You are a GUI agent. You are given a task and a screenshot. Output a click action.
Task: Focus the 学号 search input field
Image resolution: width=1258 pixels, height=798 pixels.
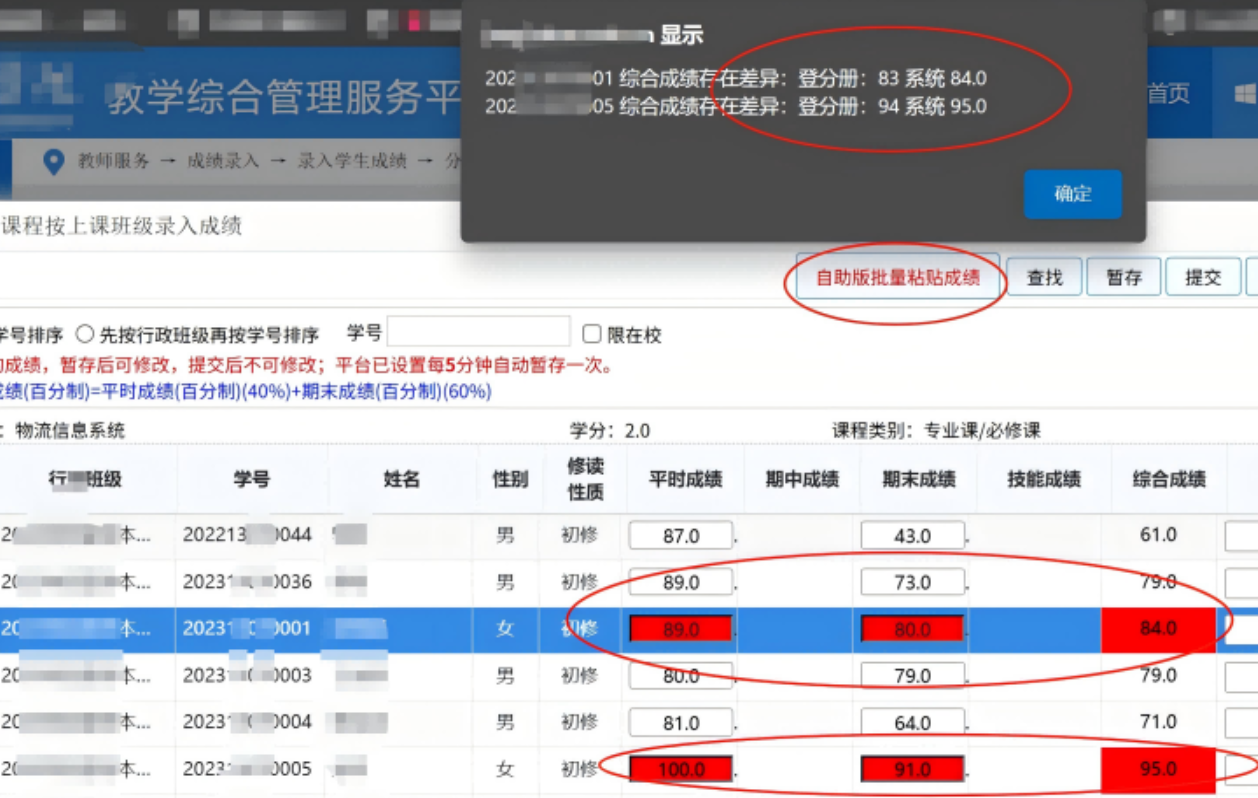(479, 332)
